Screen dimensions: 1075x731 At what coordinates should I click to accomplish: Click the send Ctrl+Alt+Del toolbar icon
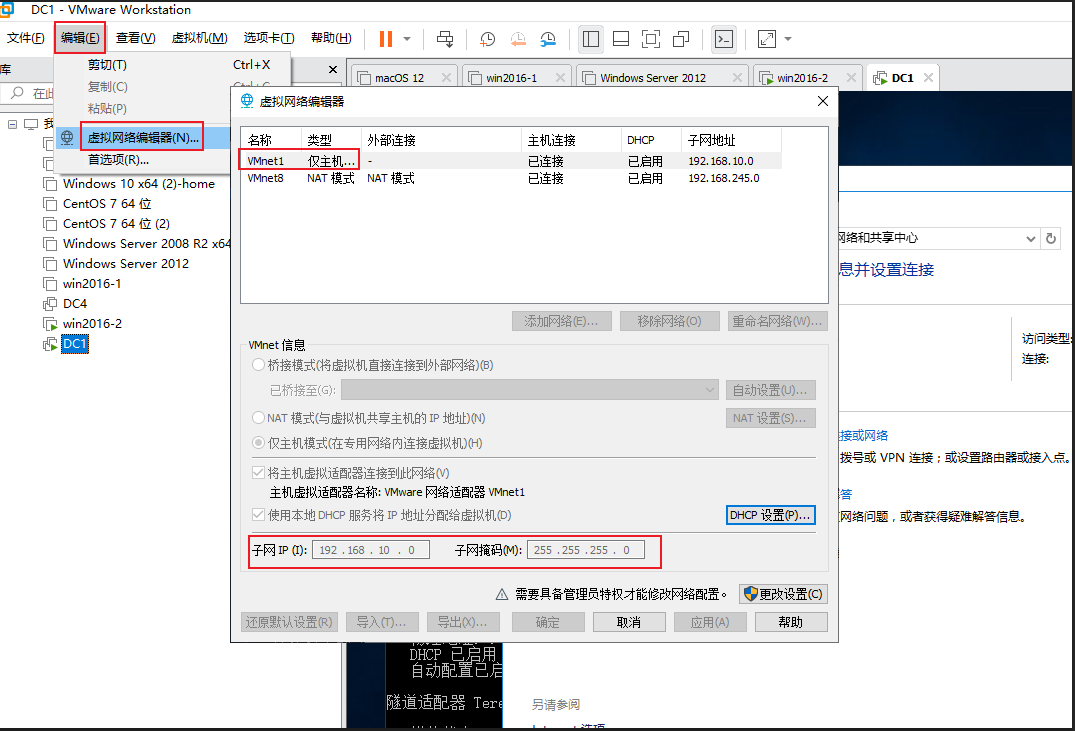point(445,39)
